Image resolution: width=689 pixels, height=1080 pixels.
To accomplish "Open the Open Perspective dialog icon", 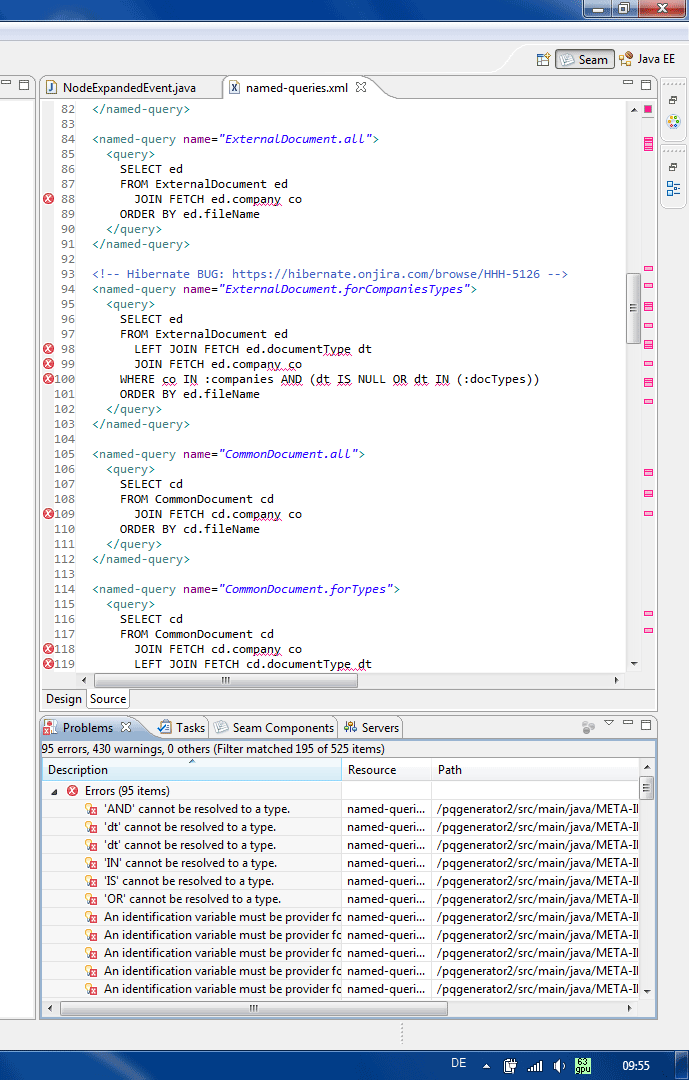I will [x=543, y=59].
